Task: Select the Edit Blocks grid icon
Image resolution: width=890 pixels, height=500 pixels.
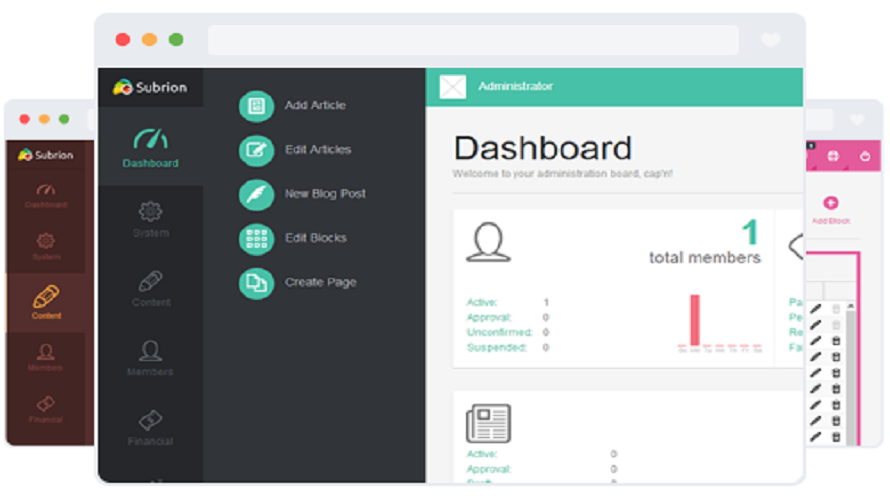Action: coord(256,238)
